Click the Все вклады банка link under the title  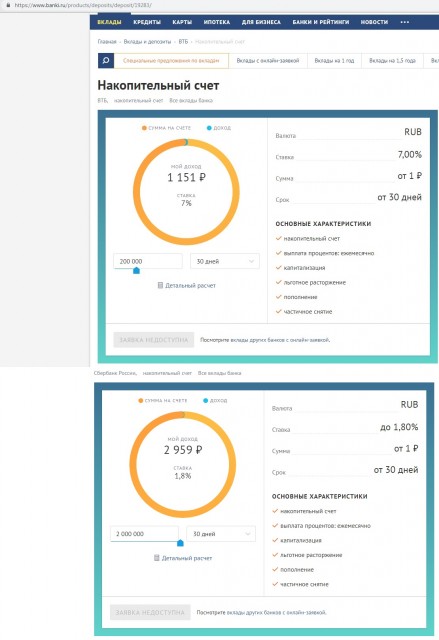[191, 100]
